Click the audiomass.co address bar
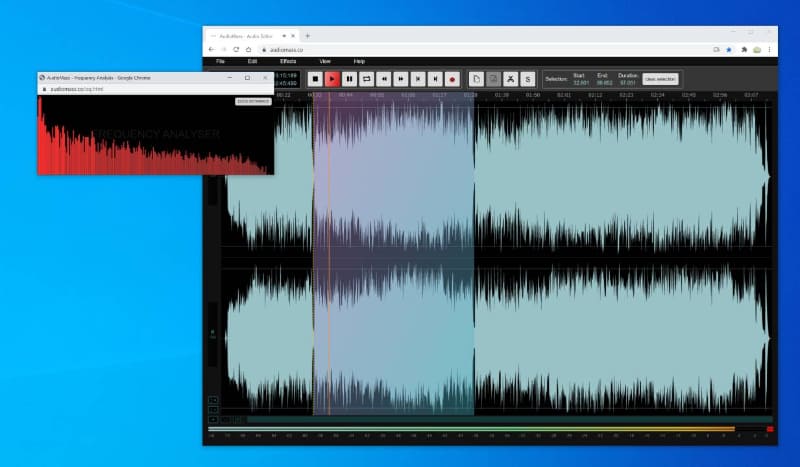 [485, 50]
